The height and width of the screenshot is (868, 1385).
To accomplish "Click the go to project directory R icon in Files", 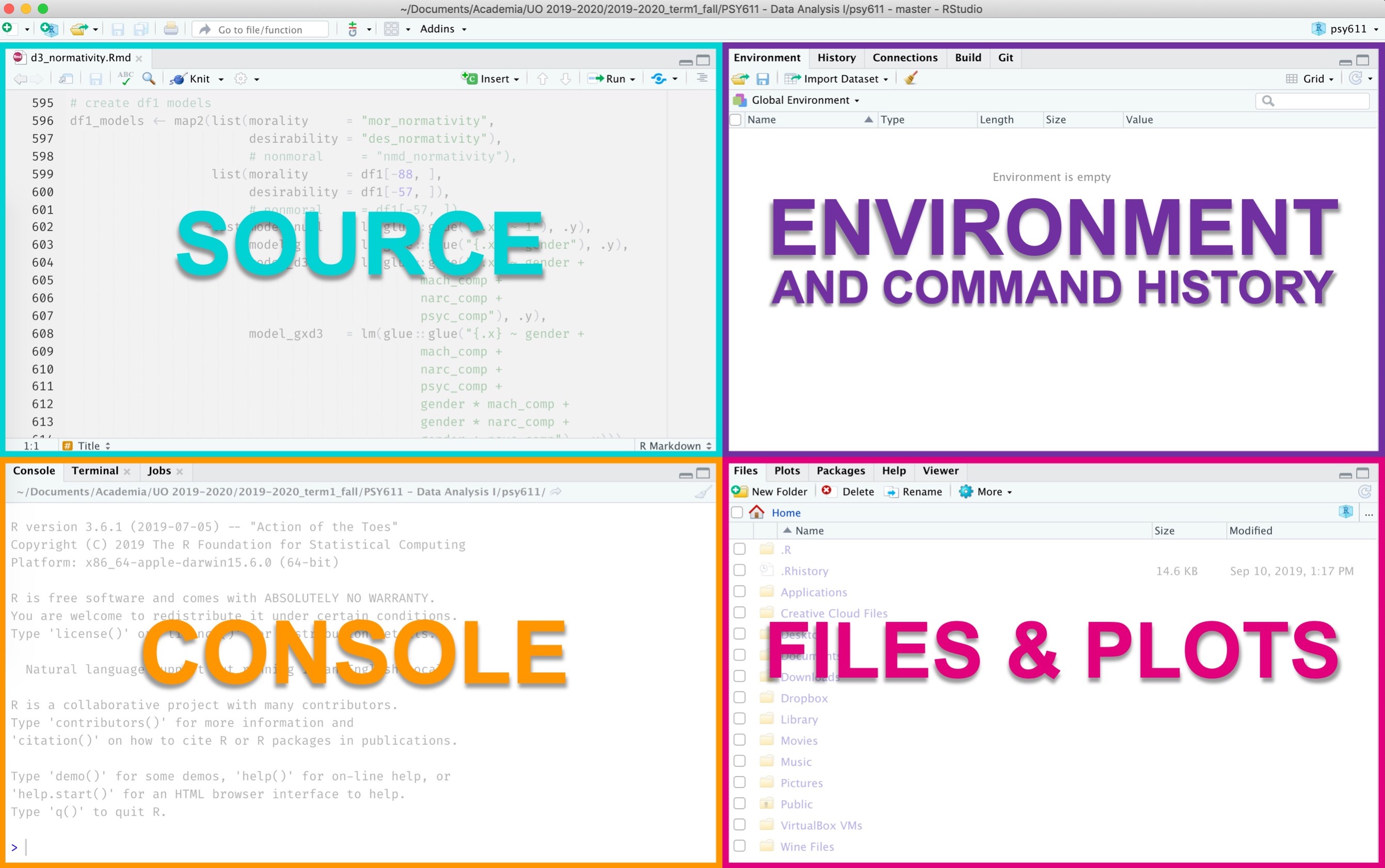I will [x=1346, y=511].
